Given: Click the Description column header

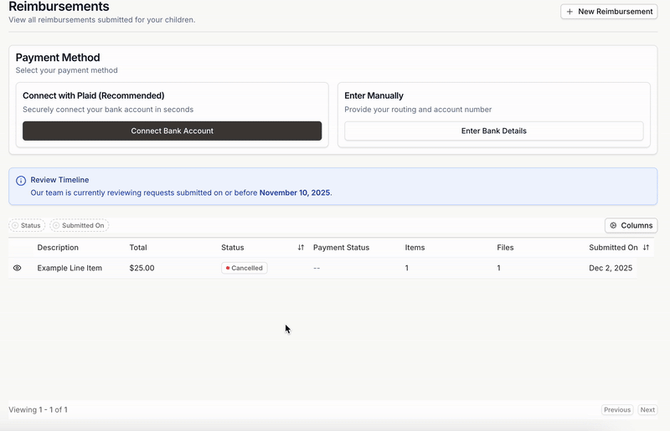Looking at the screenshot, I should [x=58, y=247].
